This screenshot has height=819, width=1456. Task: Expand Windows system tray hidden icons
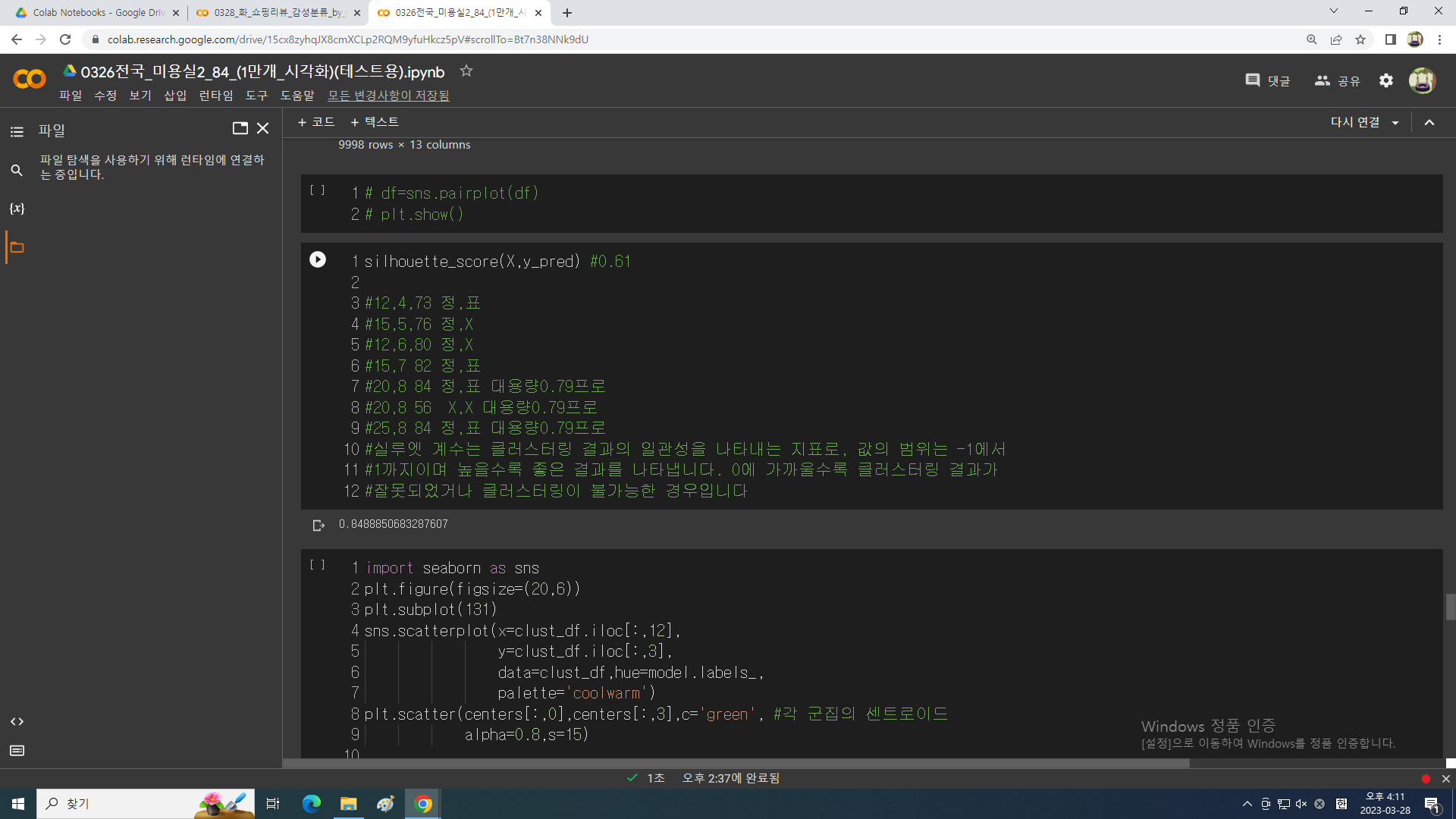[1247, 804]
